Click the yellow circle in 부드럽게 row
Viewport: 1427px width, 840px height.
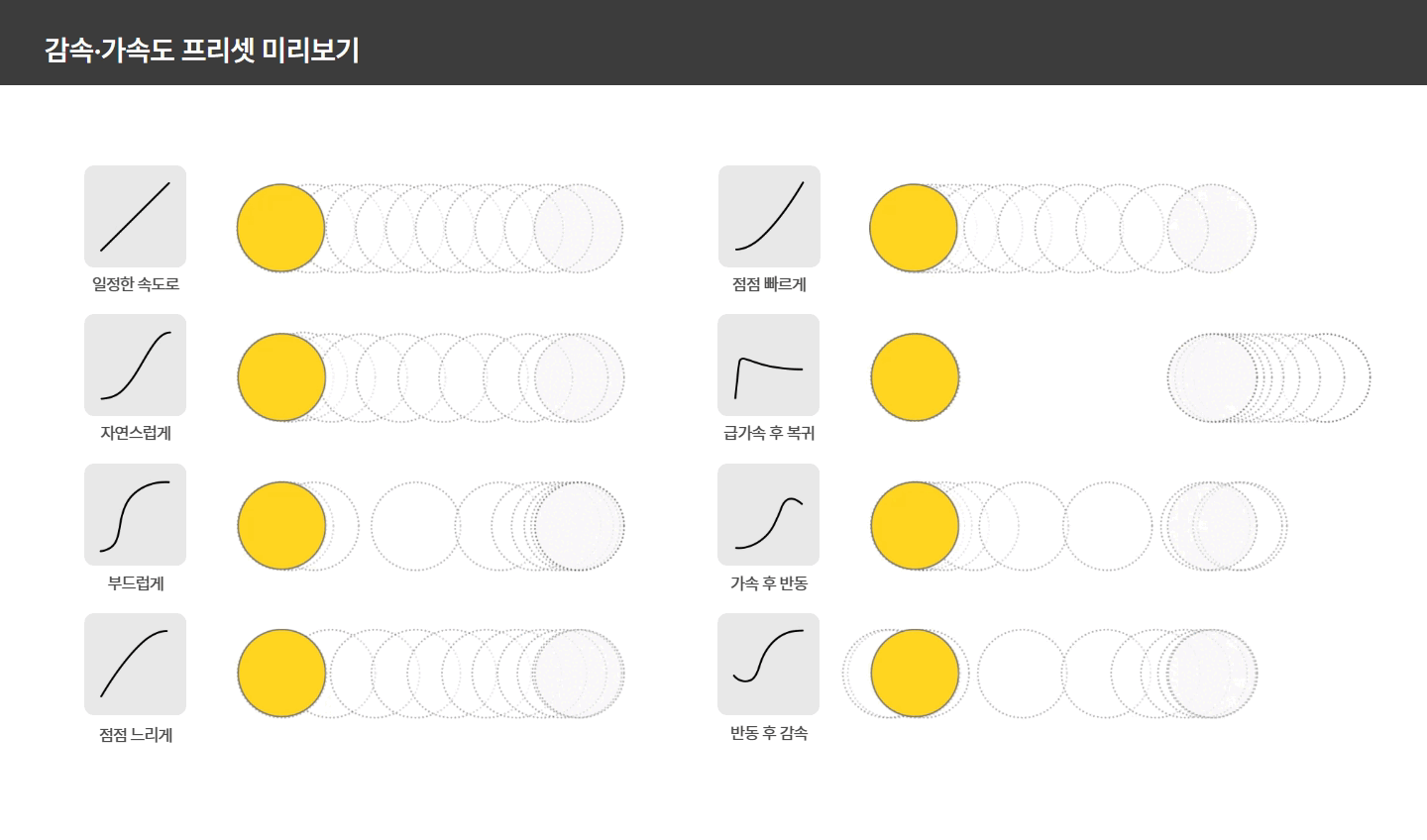[281, 526]
